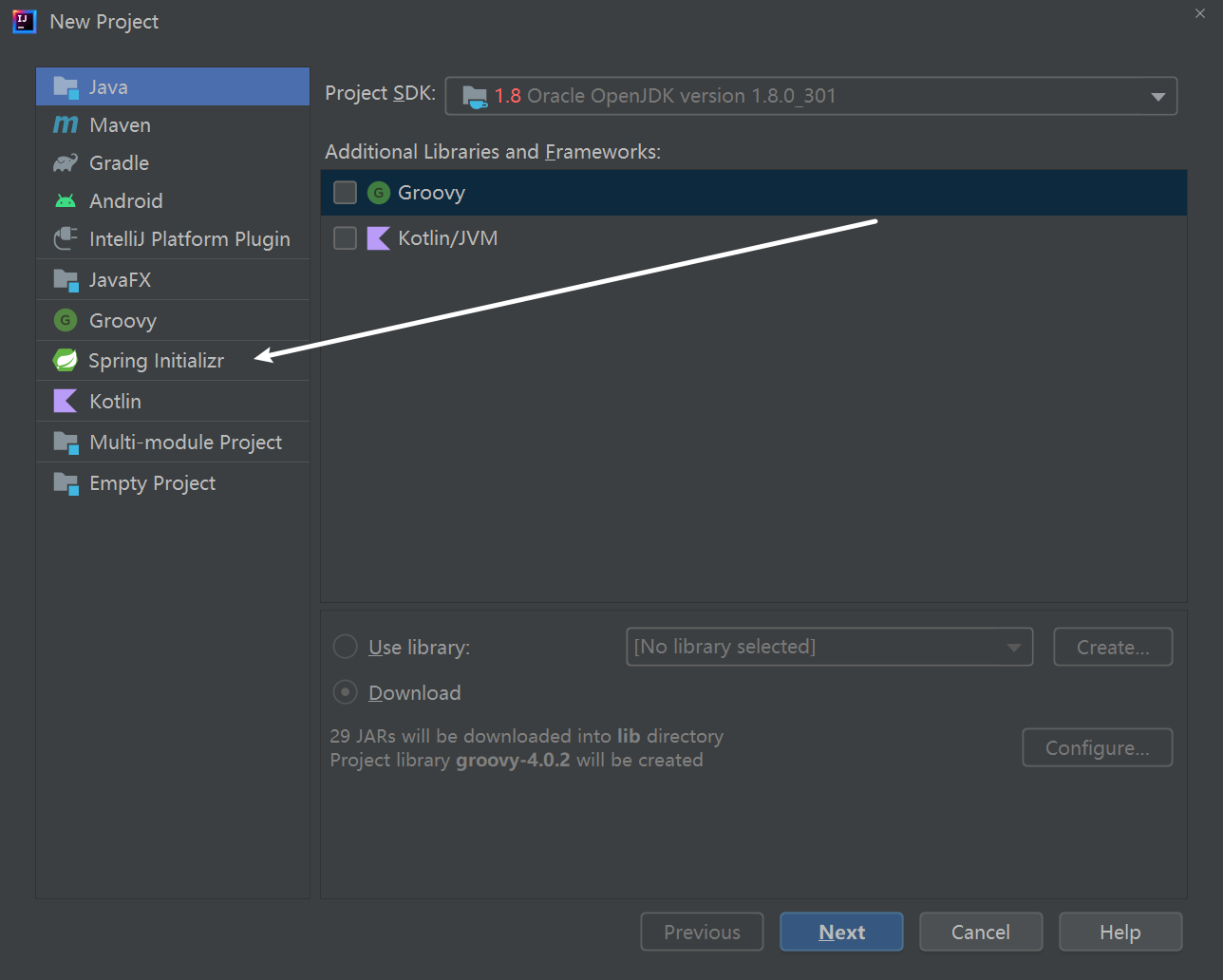Open the No library selected dropdown

coord(829,647)
